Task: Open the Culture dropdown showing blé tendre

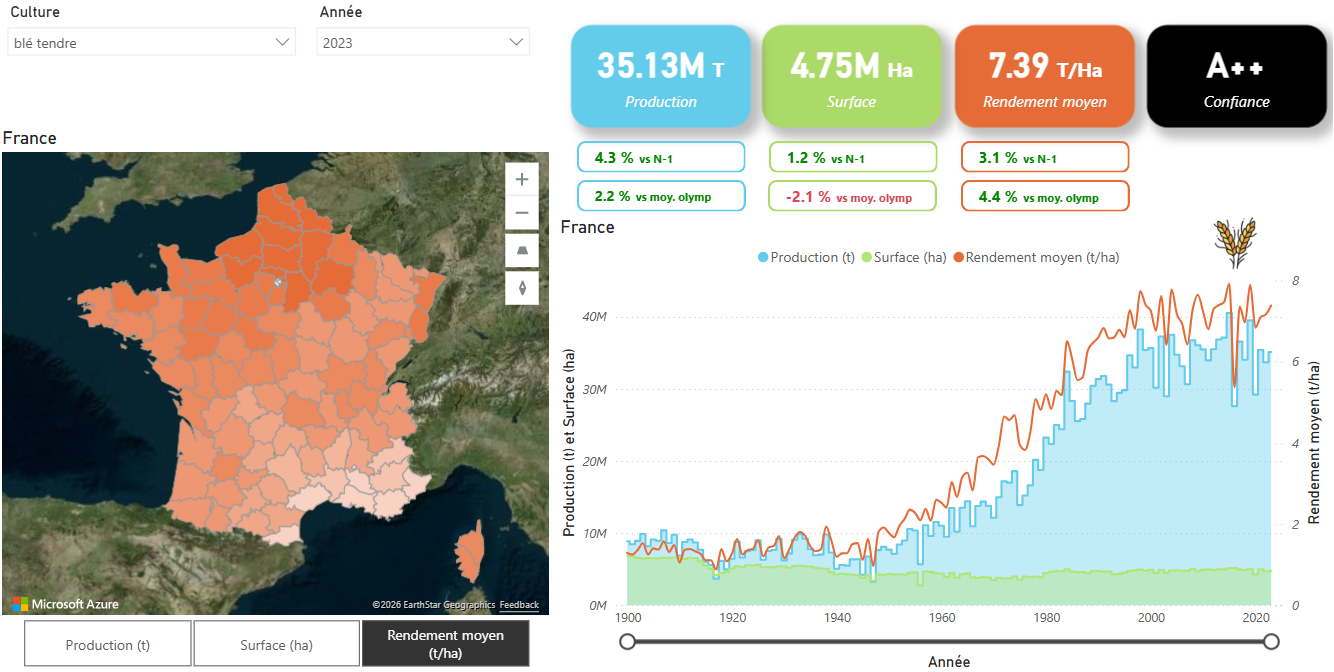Action: coord(151,43)
